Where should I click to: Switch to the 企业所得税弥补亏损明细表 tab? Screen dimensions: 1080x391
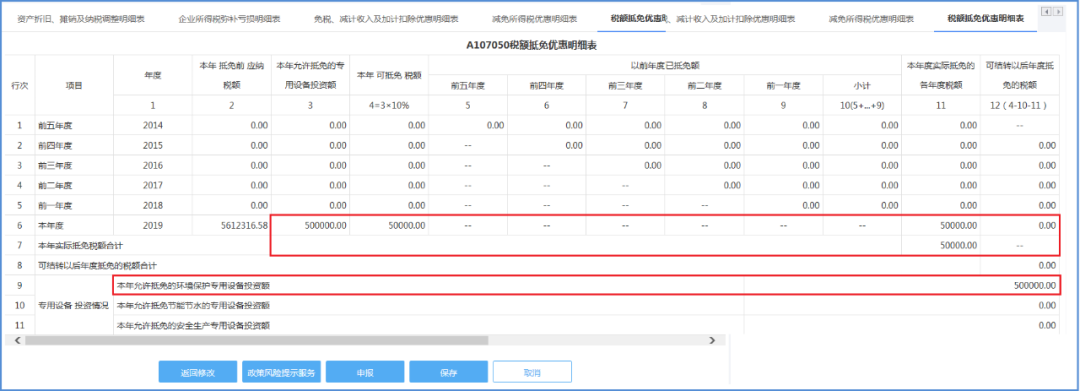click(227, 19)
